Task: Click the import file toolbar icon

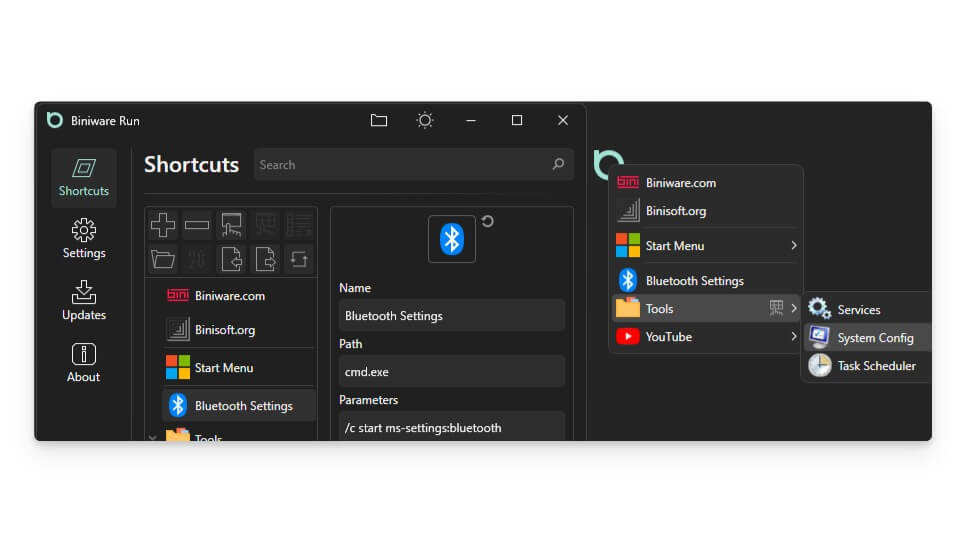Action: click(231, 259)
